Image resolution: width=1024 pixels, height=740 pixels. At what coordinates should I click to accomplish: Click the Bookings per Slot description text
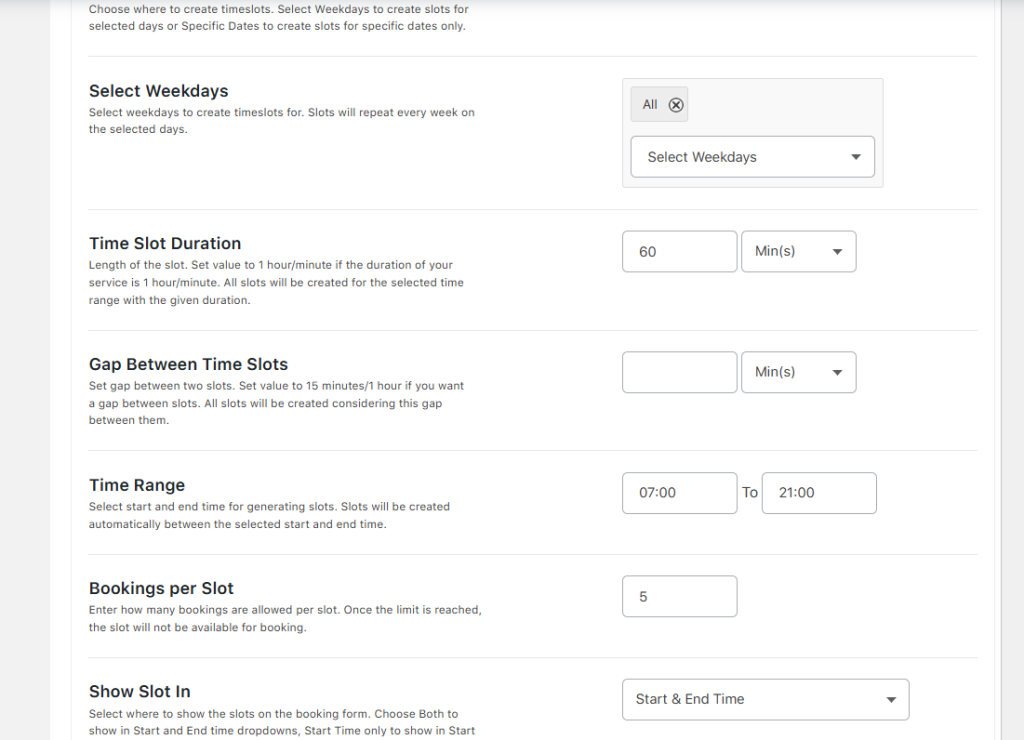click(x=285, y=619)
